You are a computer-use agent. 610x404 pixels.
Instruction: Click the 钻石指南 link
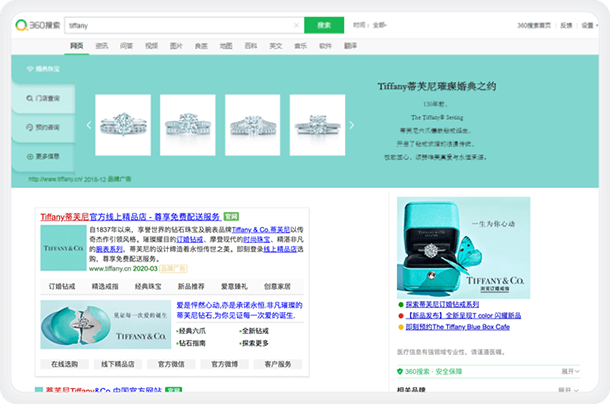pos(191,343)
